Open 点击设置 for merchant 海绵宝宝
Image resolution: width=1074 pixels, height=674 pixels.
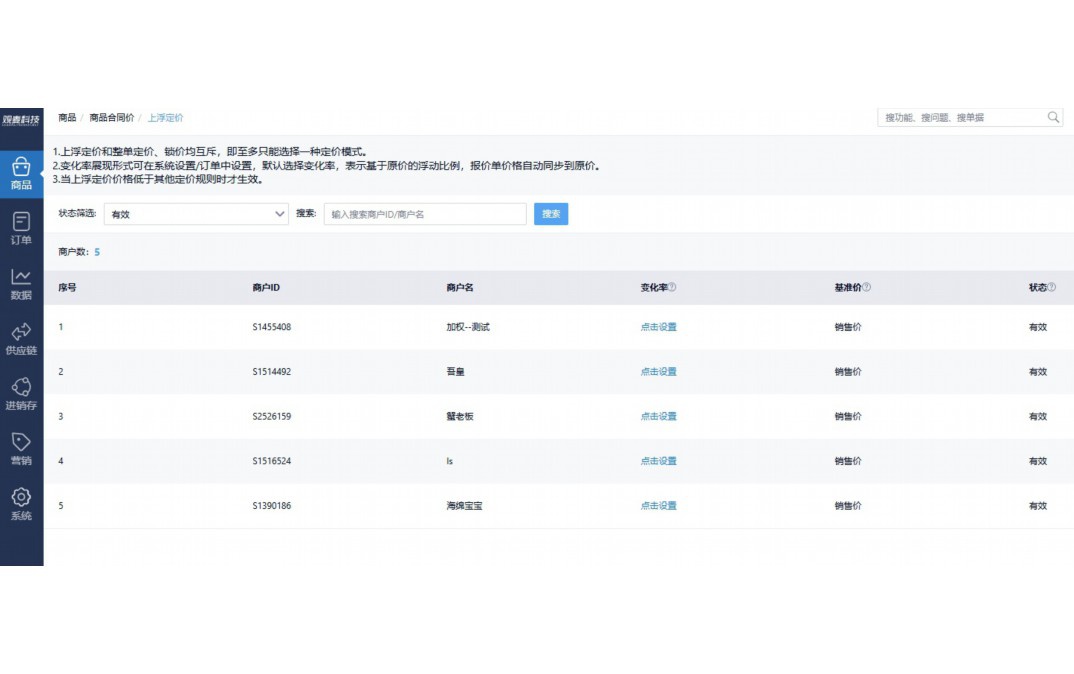click(661, 506)
